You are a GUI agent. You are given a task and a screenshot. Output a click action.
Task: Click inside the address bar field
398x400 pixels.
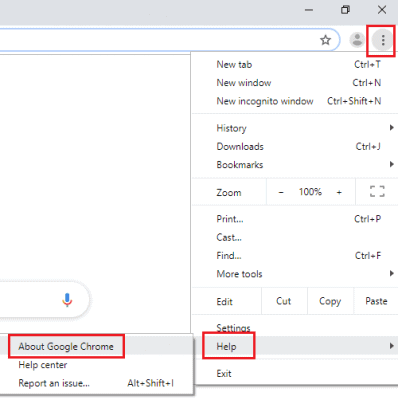tap(157, 40)
